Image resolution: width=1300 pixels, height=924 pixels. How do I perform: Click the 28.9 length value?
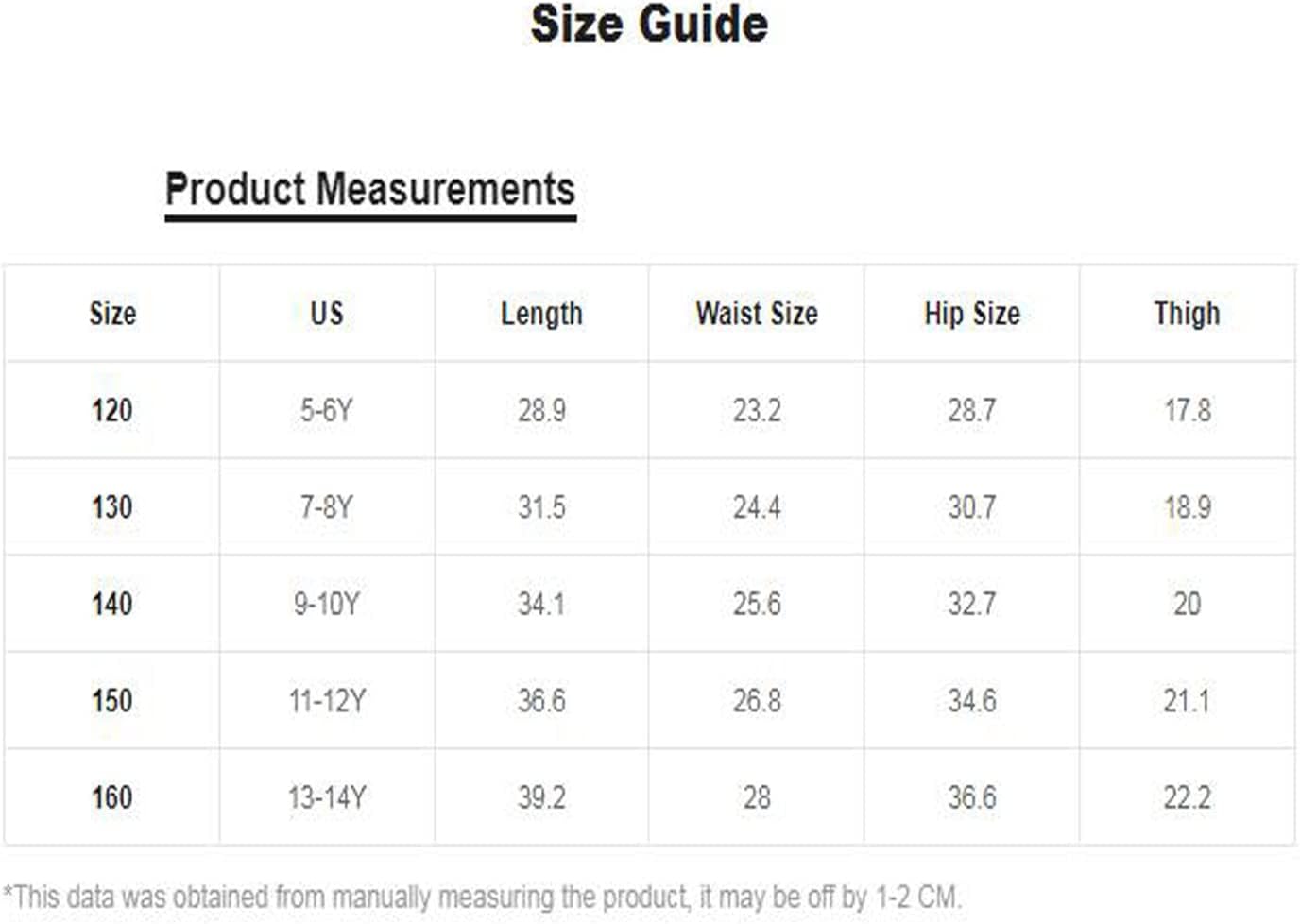tap(541, 411)
